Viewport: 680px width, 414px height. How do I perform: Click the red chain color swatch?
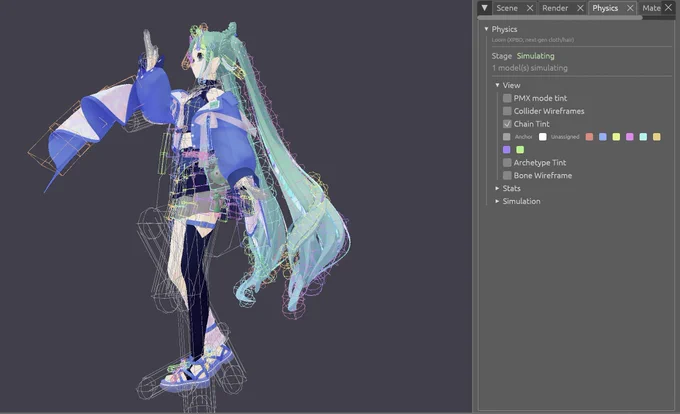(589, 137)
